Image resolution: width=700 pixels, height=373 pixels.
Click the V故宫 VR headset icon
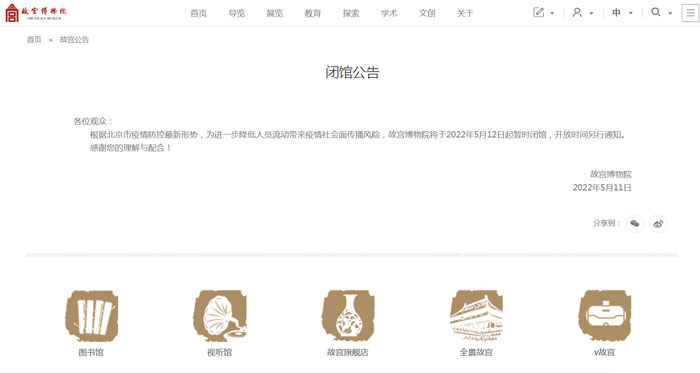(604, 316)
